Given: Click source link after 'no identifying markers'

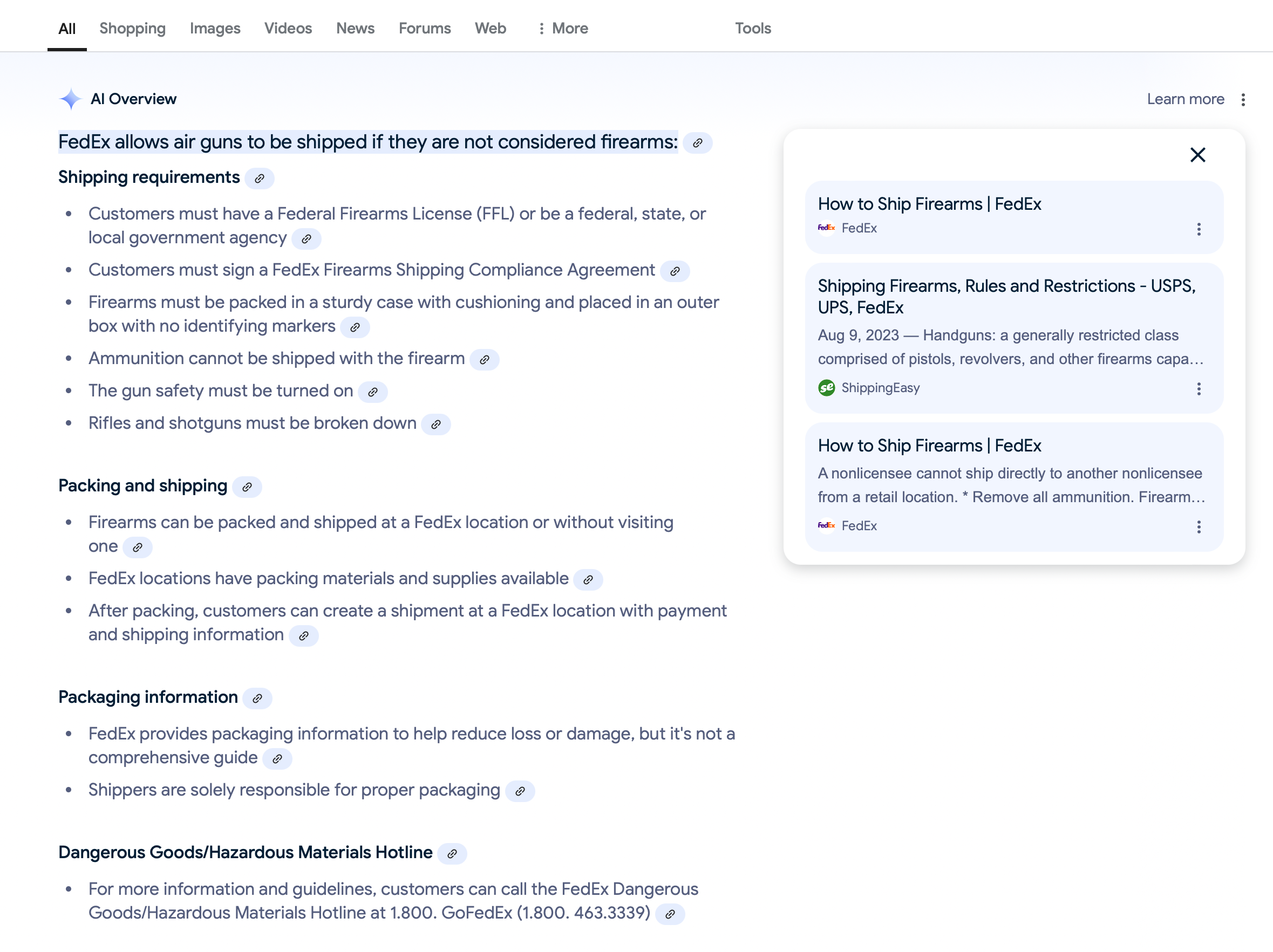Looking at the screenshot, I should 355,327.
